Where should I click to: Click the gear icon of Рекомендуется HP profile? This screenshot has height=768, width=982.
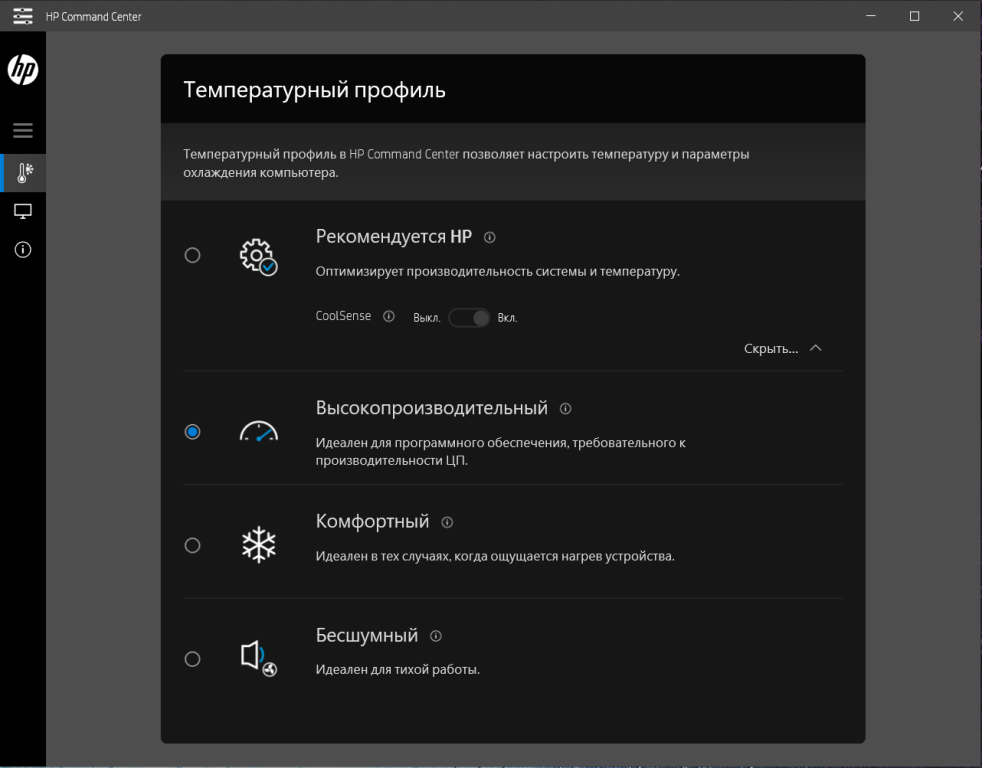(258, 254)
